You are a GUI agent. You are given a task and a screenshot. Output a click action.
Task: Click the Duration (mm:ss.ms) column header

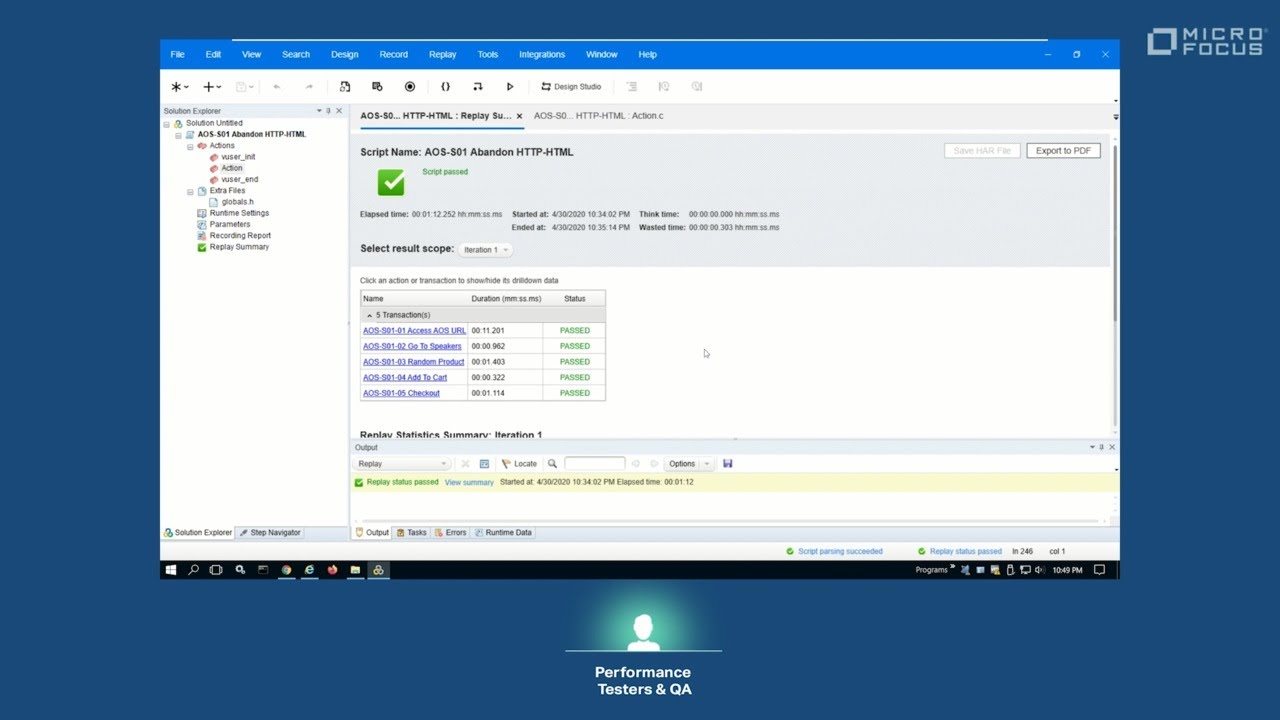[506, 299]
